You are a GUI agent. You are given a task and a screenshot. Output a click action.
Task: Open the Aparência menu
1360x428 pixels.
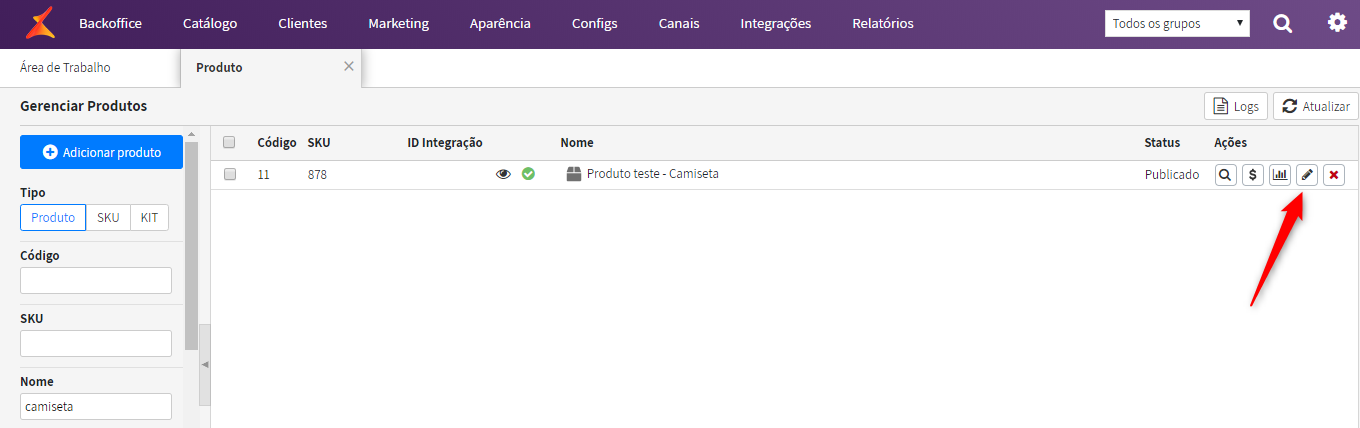(500, 23)
